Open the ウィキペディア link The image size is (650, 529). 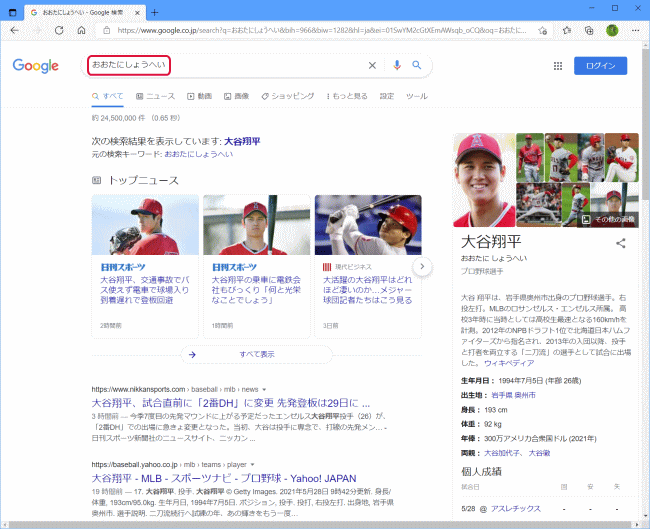tap(509, 363)
